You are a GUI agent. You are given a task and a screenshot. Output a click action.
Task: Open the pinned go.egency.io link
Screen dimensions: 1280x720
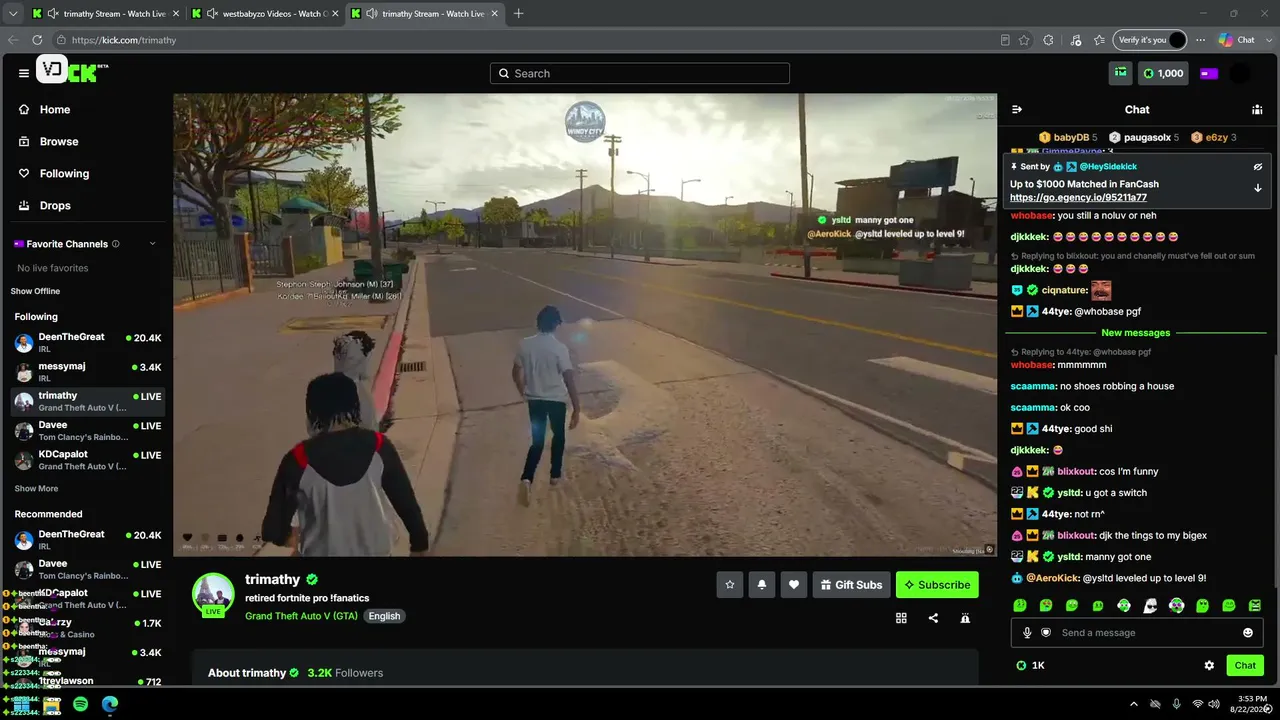click(x=1078, y=198)
